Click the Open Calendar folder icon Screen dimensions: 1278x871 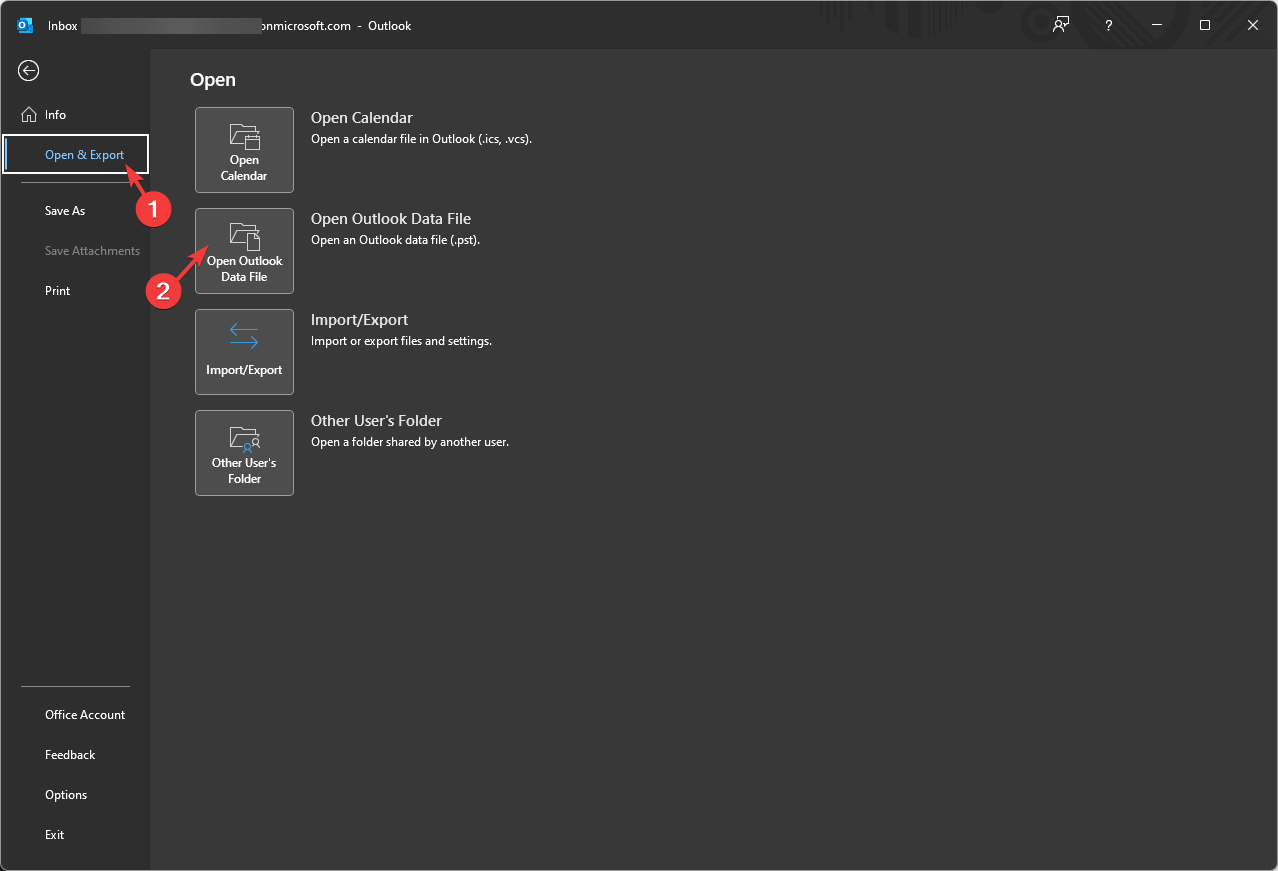[244, 137]
